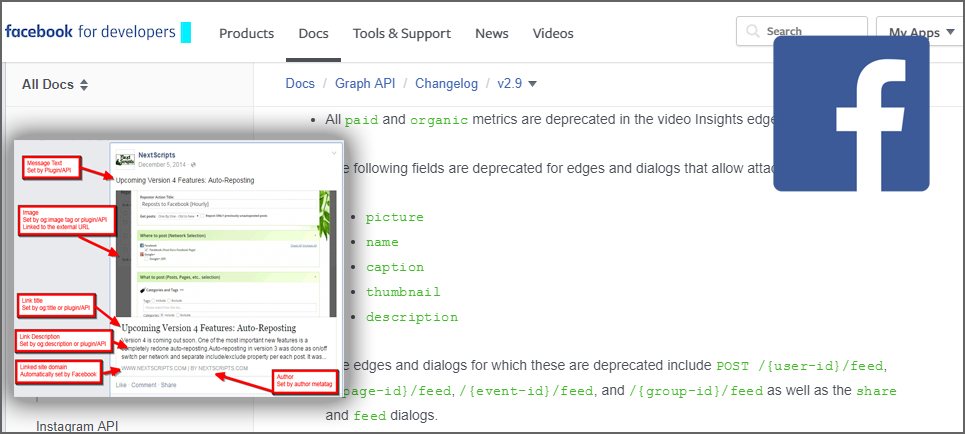Click WWW.NEXTSCRIPTS.COM domain in post

tap(154, 368)
